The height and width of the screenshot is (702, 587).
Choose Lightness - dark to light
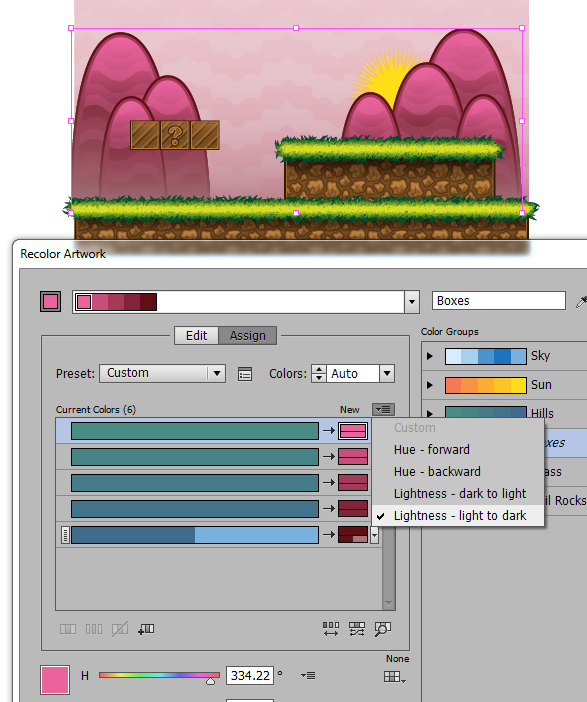coord(460,493)
